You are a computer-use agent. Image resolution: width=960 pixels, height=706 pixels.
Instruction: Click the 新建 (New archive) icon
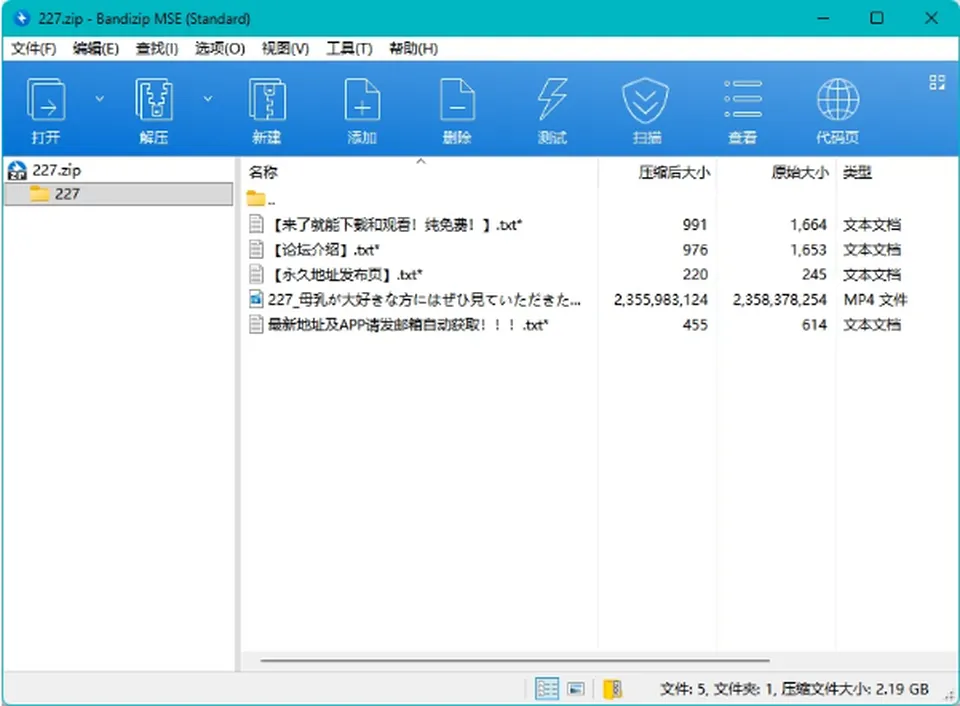coord(267,109)
